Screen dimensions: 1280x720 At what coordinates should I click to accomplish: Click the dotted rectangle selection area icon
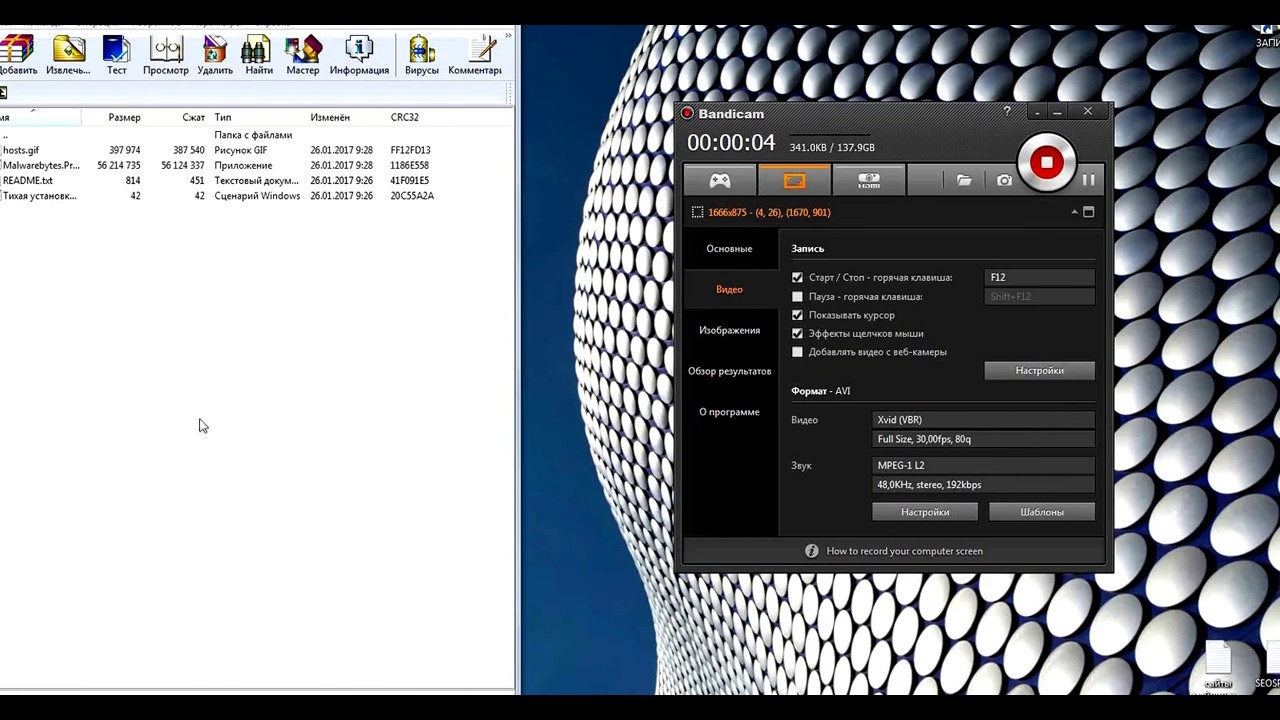pos(698,212)
